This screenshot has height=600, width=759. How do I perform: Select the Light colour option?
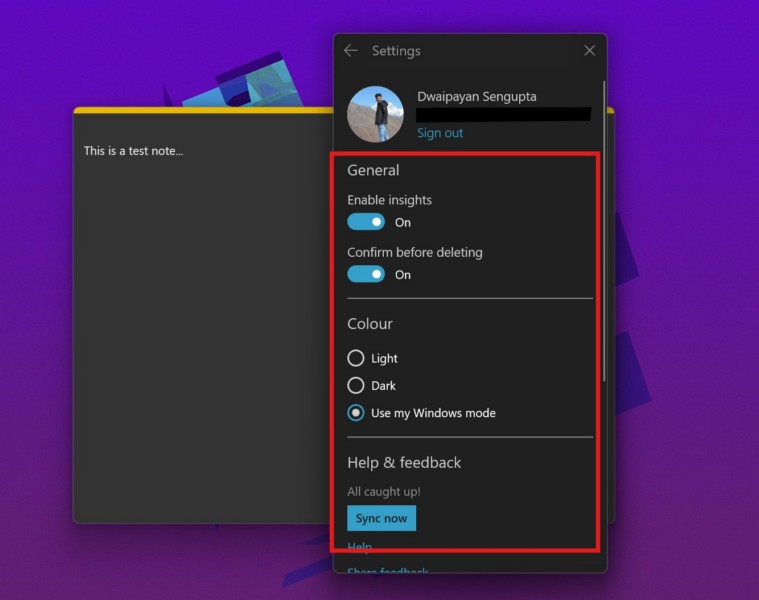point(356,358)
